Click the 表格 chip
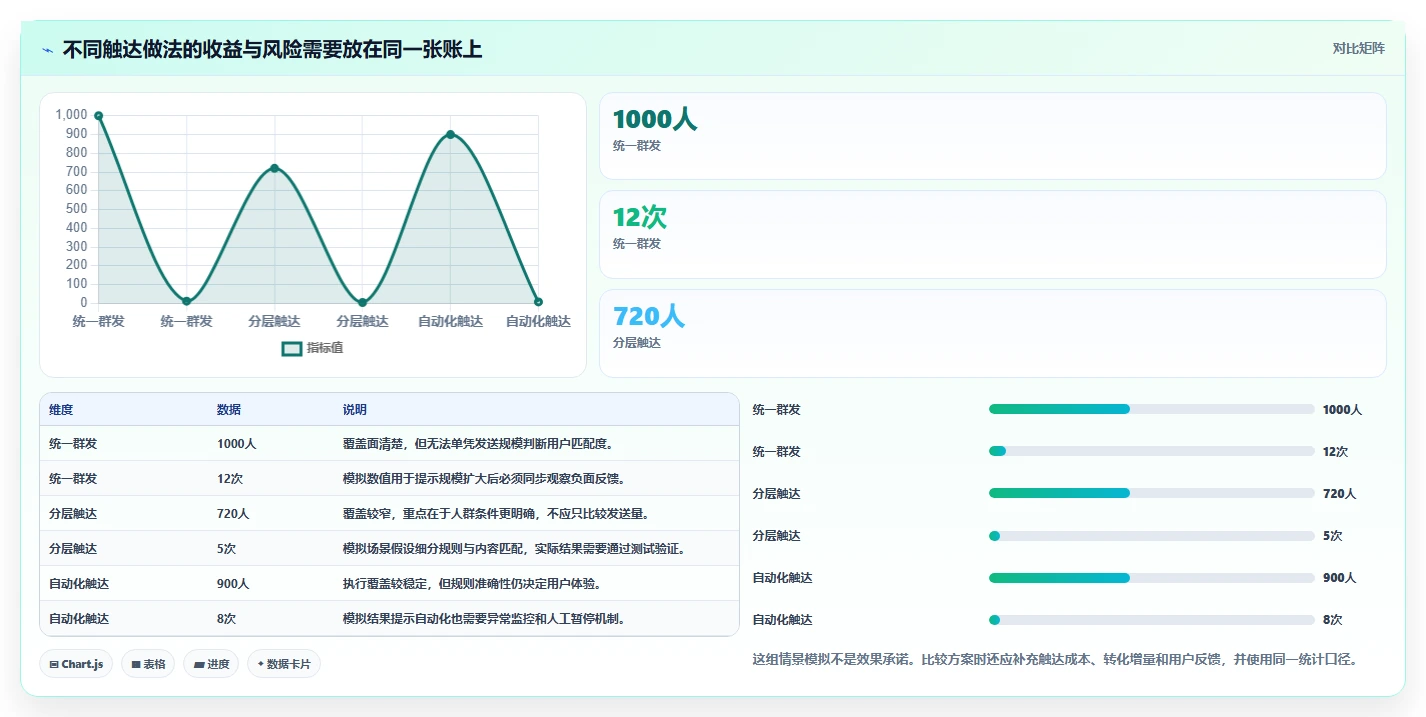 148,664
